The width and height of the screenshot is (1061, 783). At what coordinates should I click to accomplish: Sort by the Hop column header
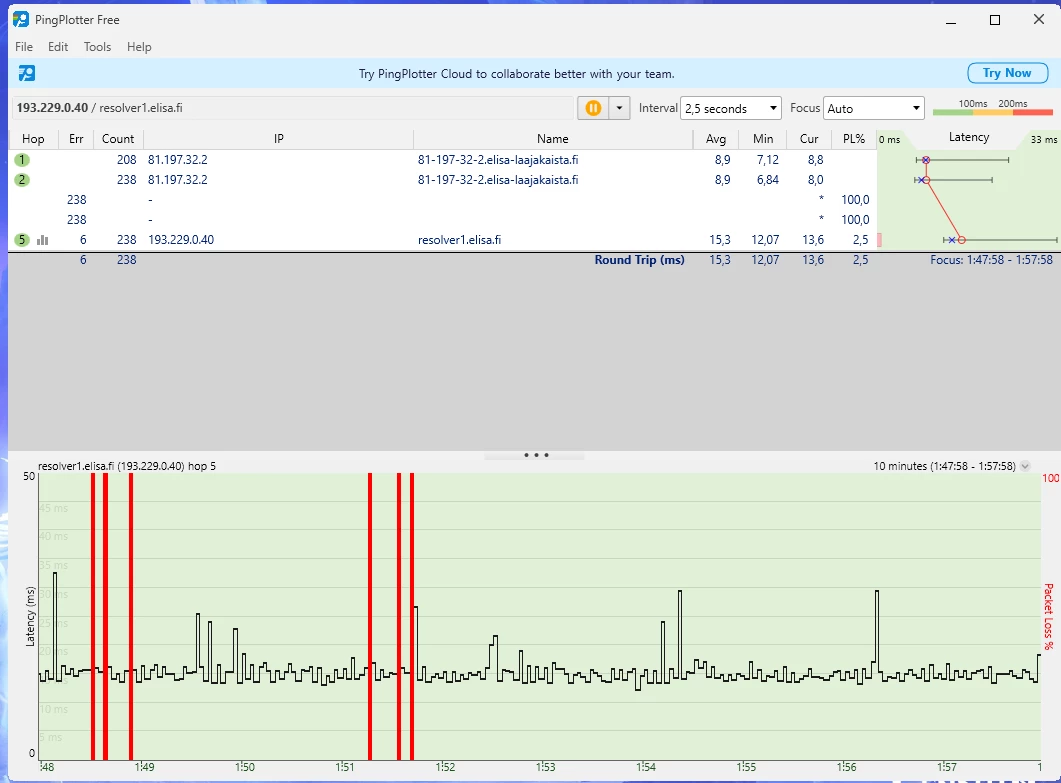[x=33, y=139]
